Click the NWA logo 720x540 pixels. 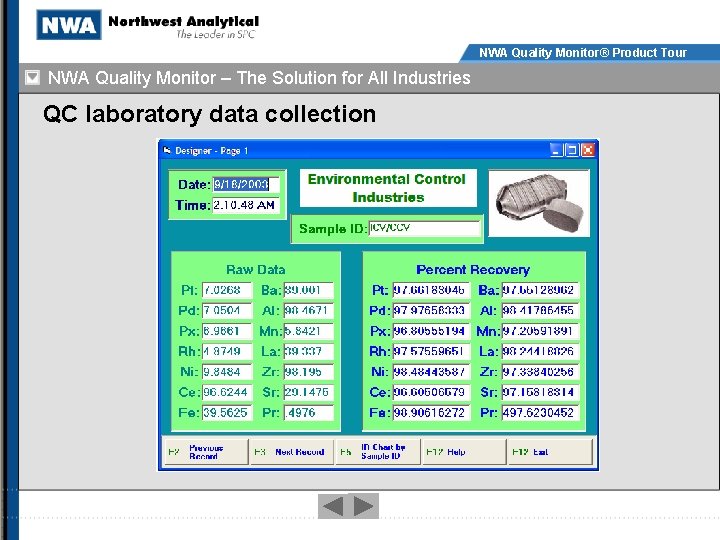[x=69, y=24]
